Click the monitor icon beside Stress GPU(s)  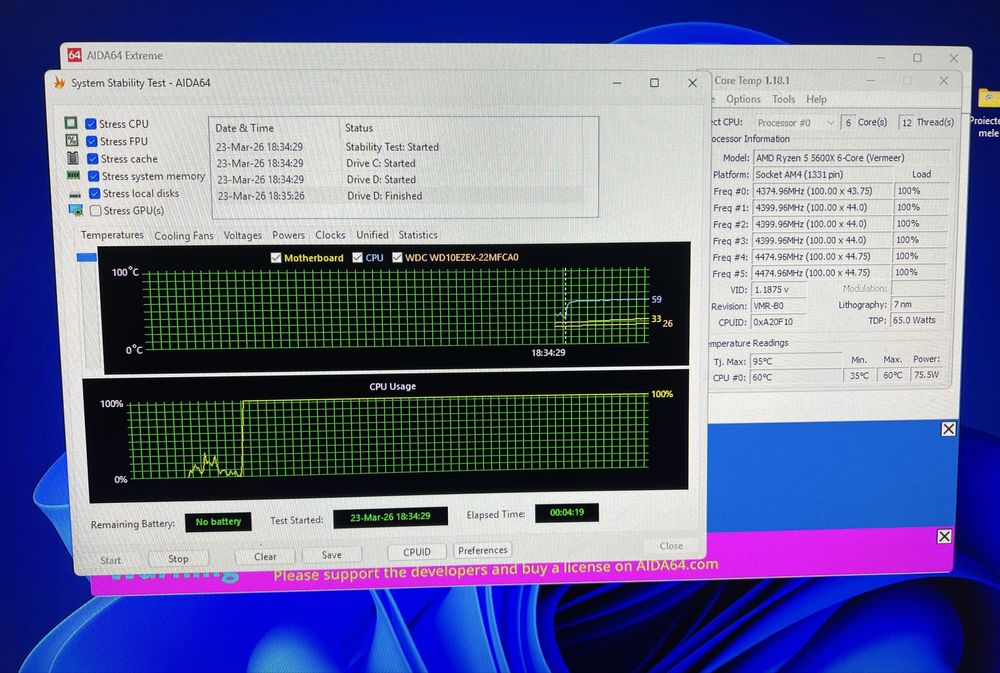76,210
